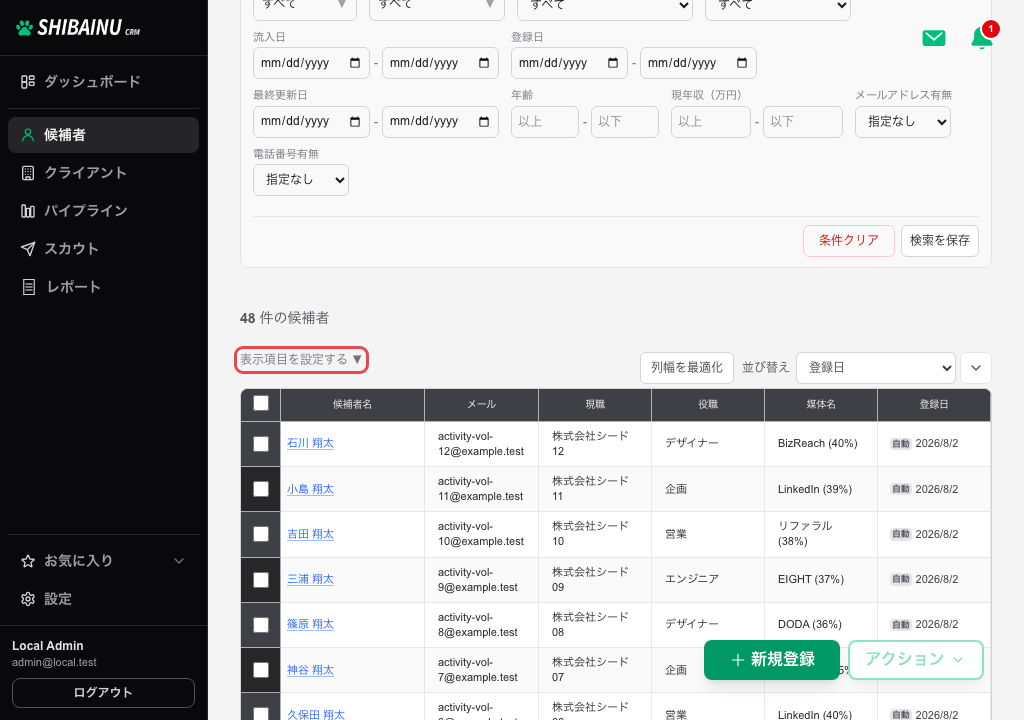Click the SHIBAINU CRM paw logo

pos(24,28)
